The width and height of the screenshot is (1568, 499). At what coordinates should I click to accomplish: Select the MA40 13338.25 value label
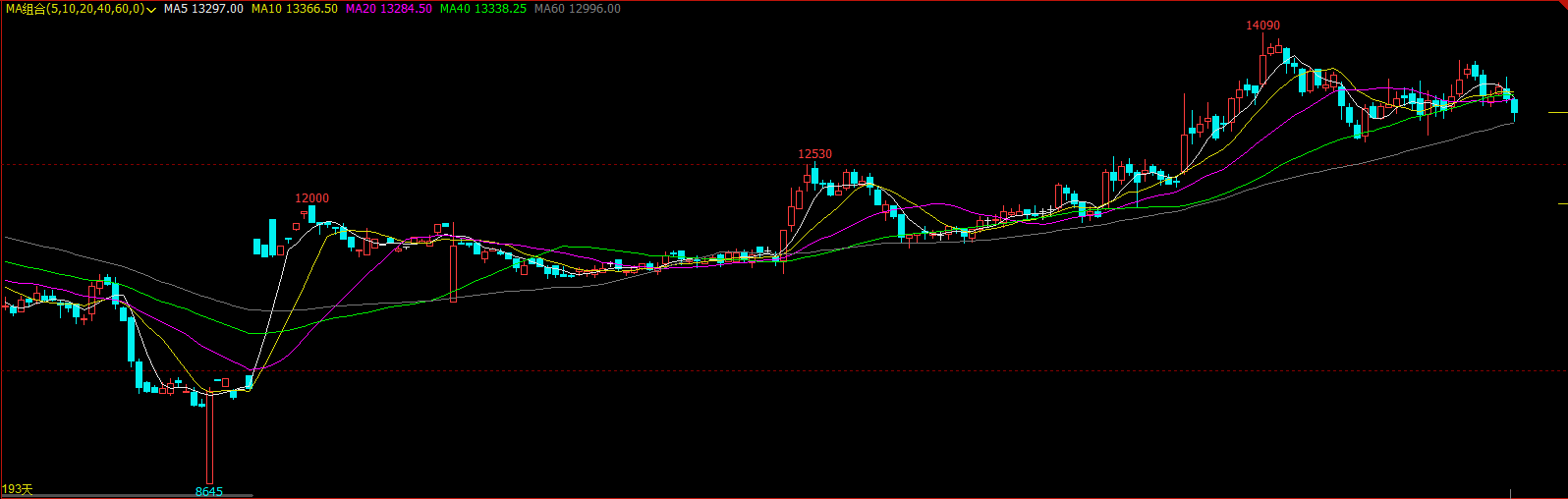coord(483,9)
